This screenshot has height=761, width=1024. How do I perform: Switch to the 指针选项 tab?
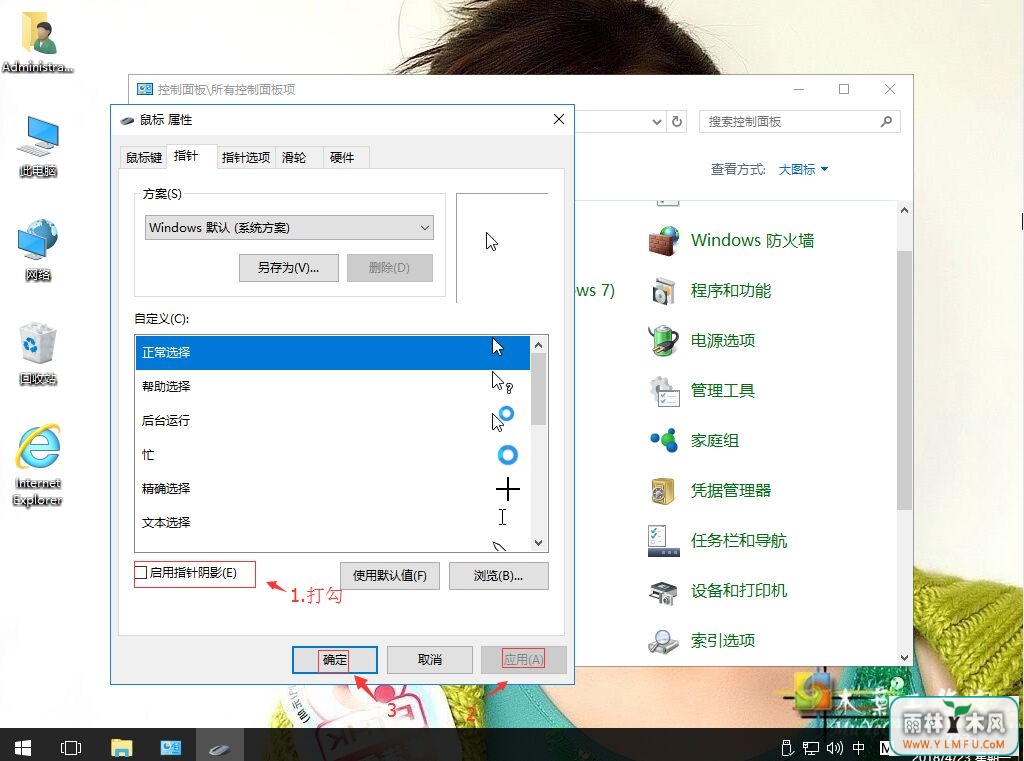246,157
